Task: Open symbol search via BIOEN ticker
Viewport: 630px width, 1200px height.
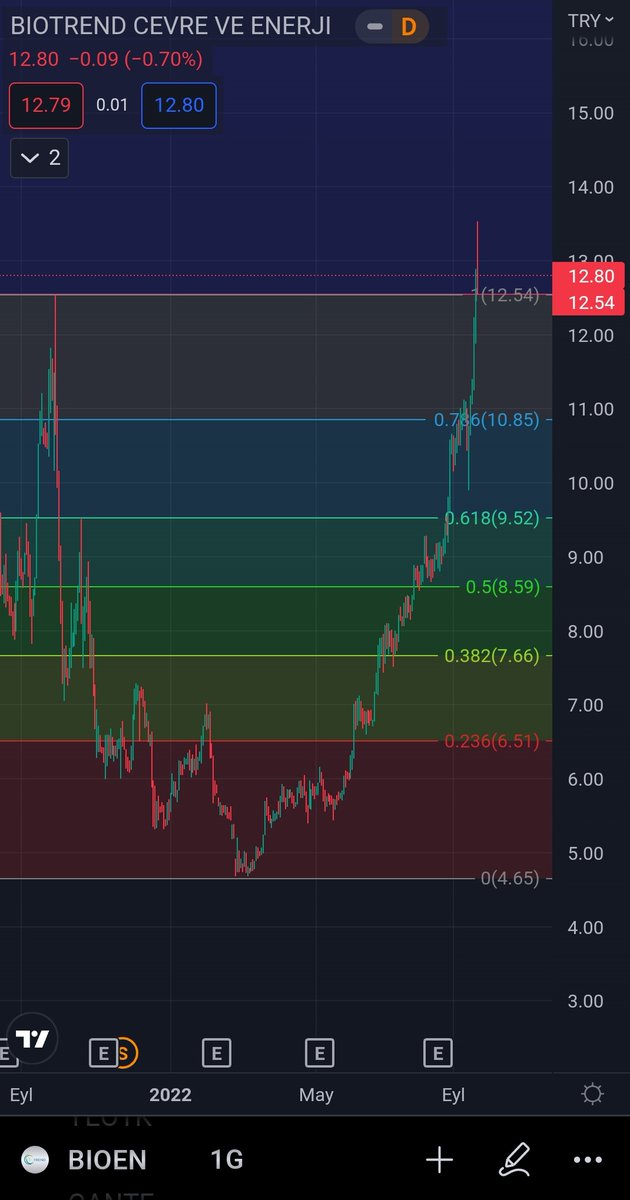Action: click(x=107, y=1160)
